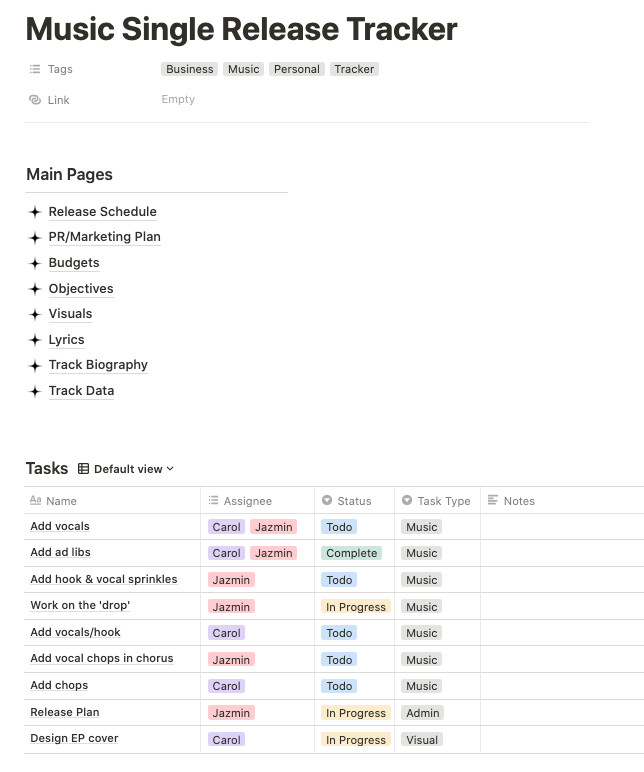
Task: Click the Status column header icon
Action: [x=327, y=501]
